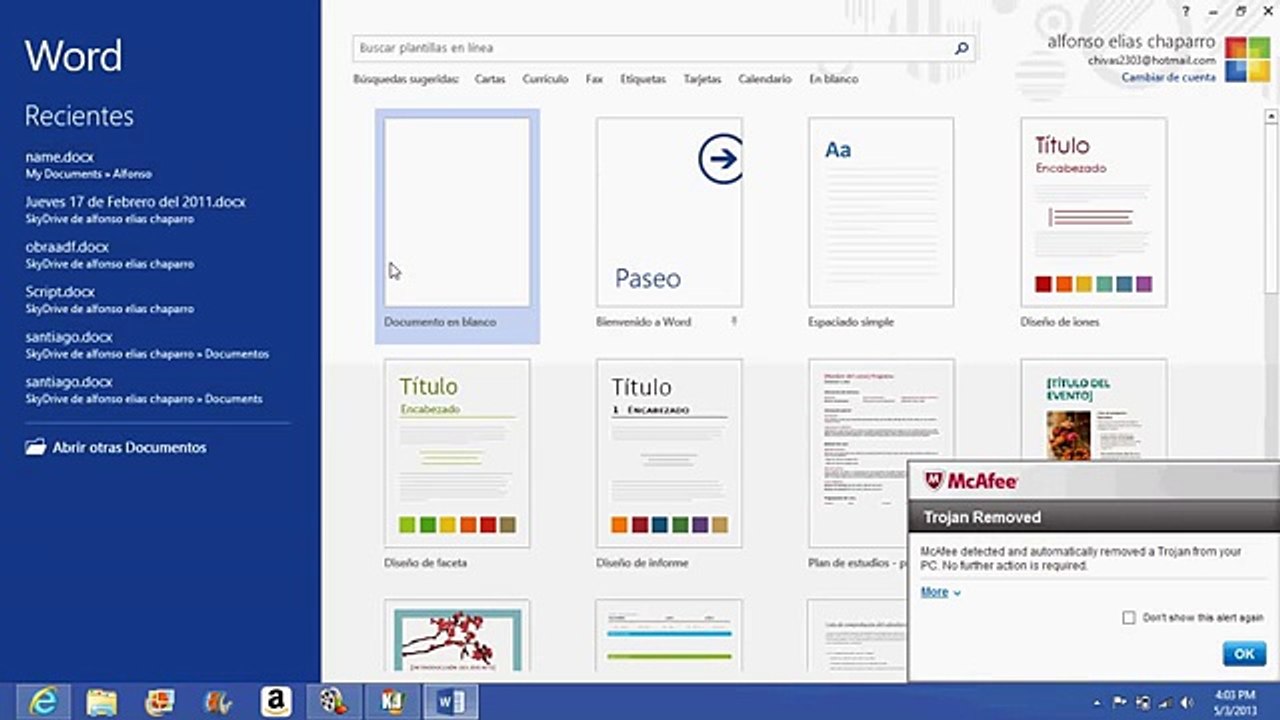The width and height of the screenshot is (1280, 720).
Task: Open the taskbar clock and date
Action: [1234, 702]
